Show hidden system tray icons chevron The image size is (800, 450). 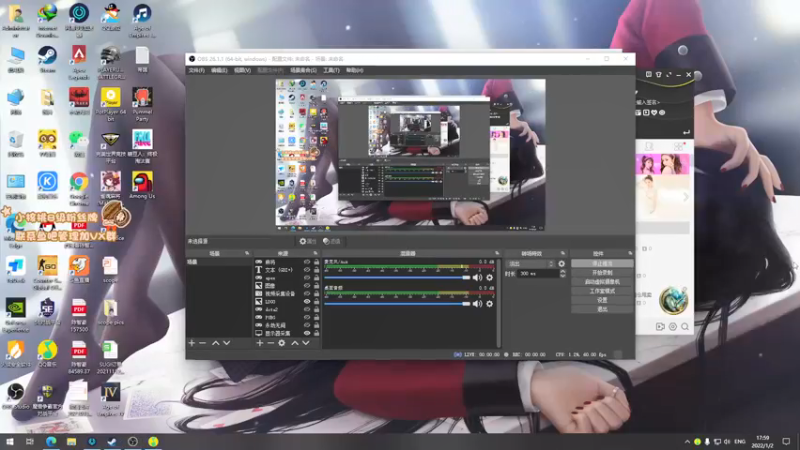(x=687, y=441)
